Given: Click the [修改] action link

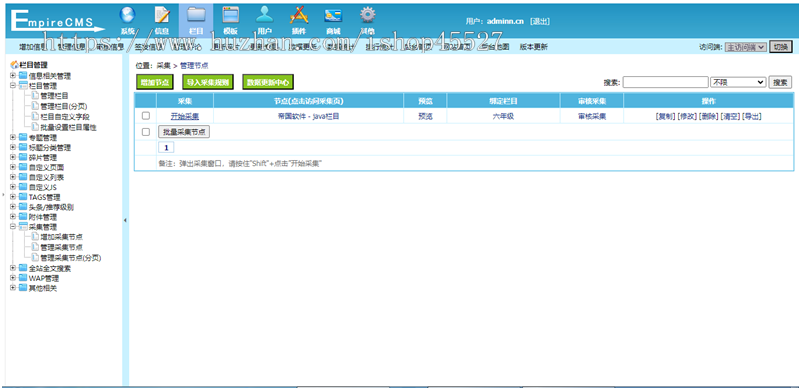Looking at the screenshot, I should tap(687, 117).
